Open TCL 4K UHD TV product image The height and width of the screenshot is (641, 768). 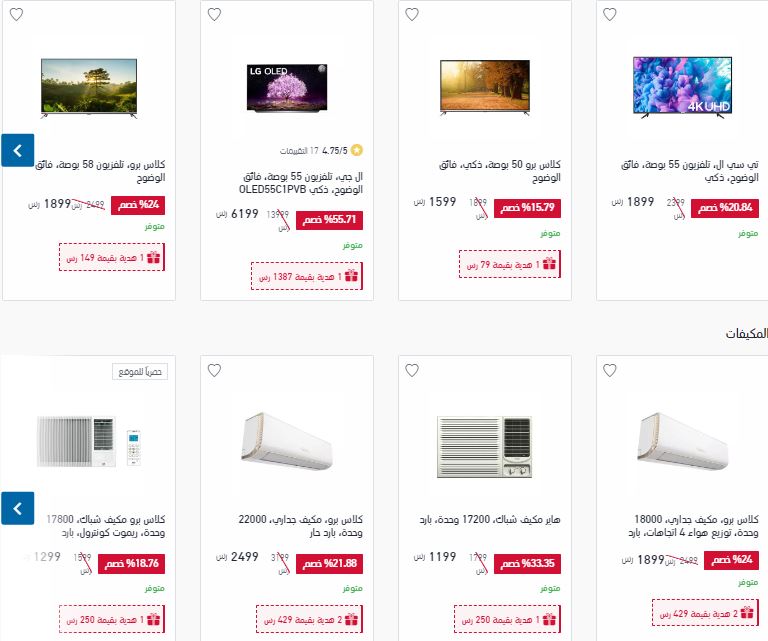682,87
